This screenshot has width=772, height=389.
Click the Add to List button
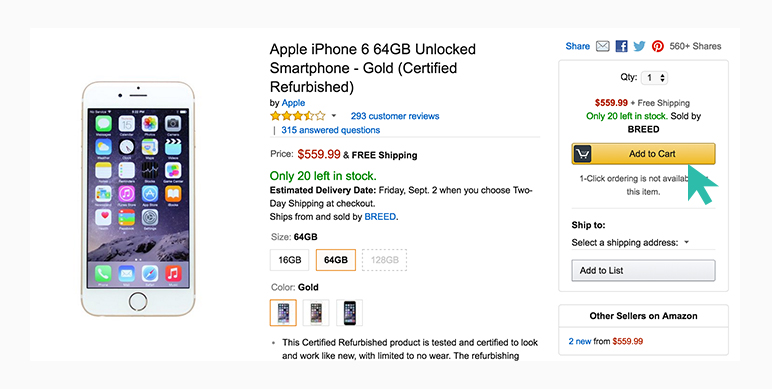click(643, 270)
